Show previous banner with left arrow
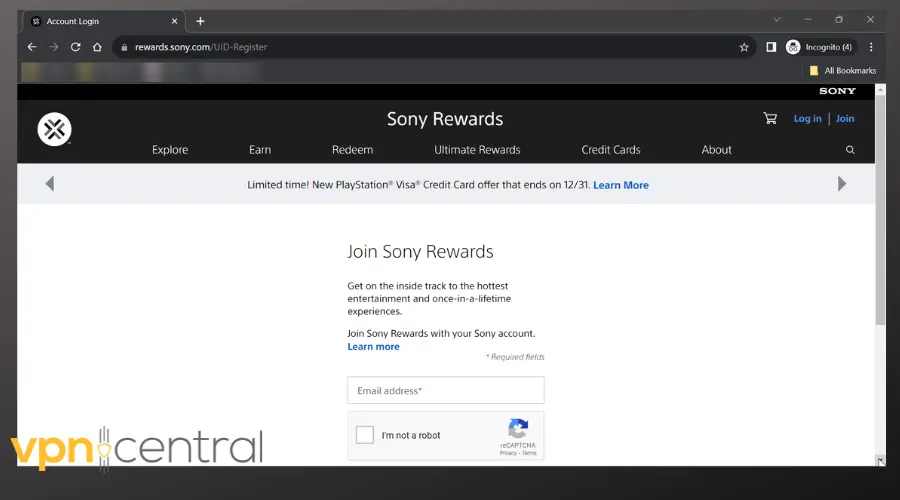 (x=50, y=184)
